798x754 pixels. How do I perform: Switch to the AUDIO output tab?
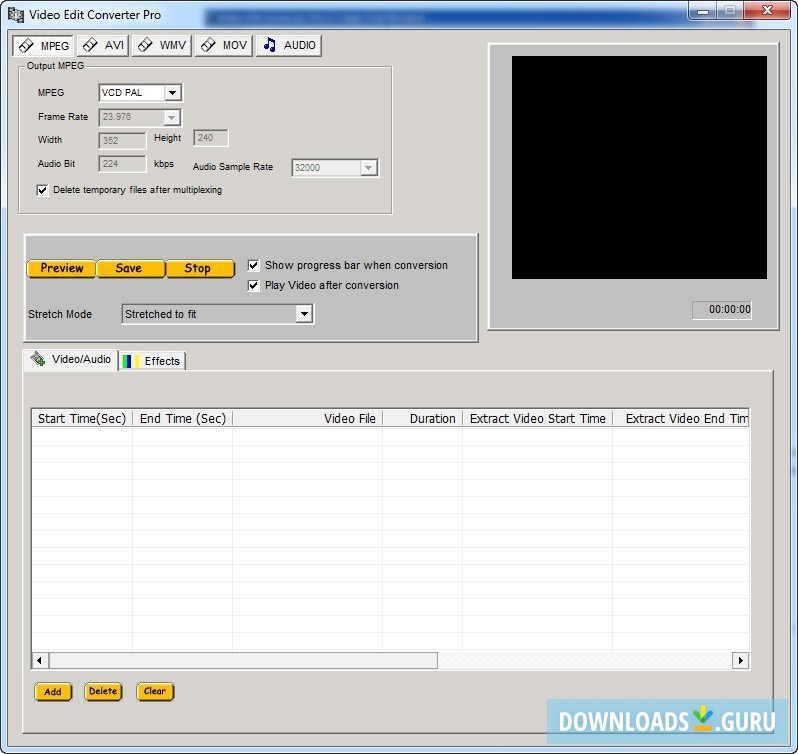289,45
